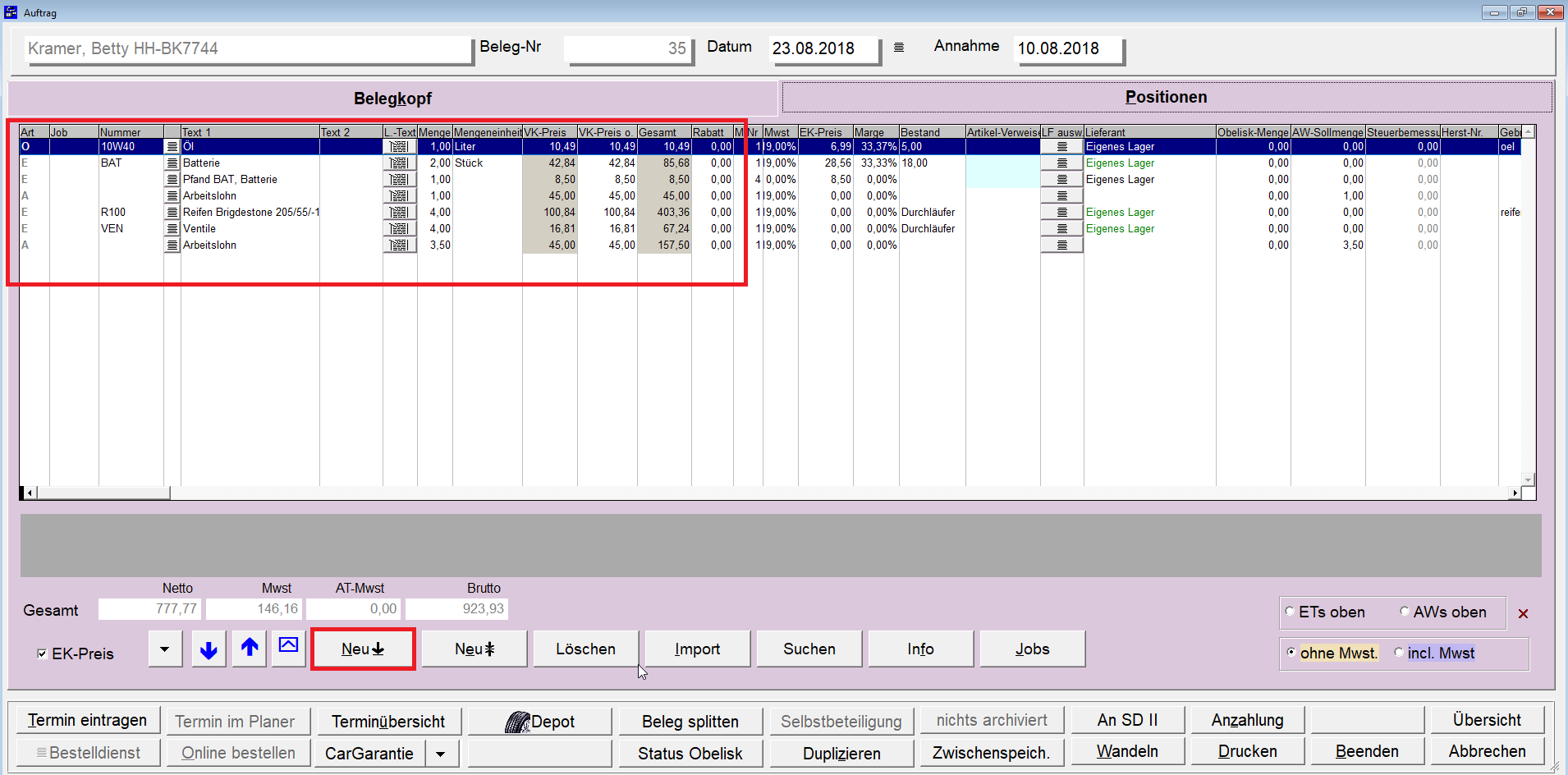Open the Übersicht button
1568x775 pixels.
(1487, 720)
